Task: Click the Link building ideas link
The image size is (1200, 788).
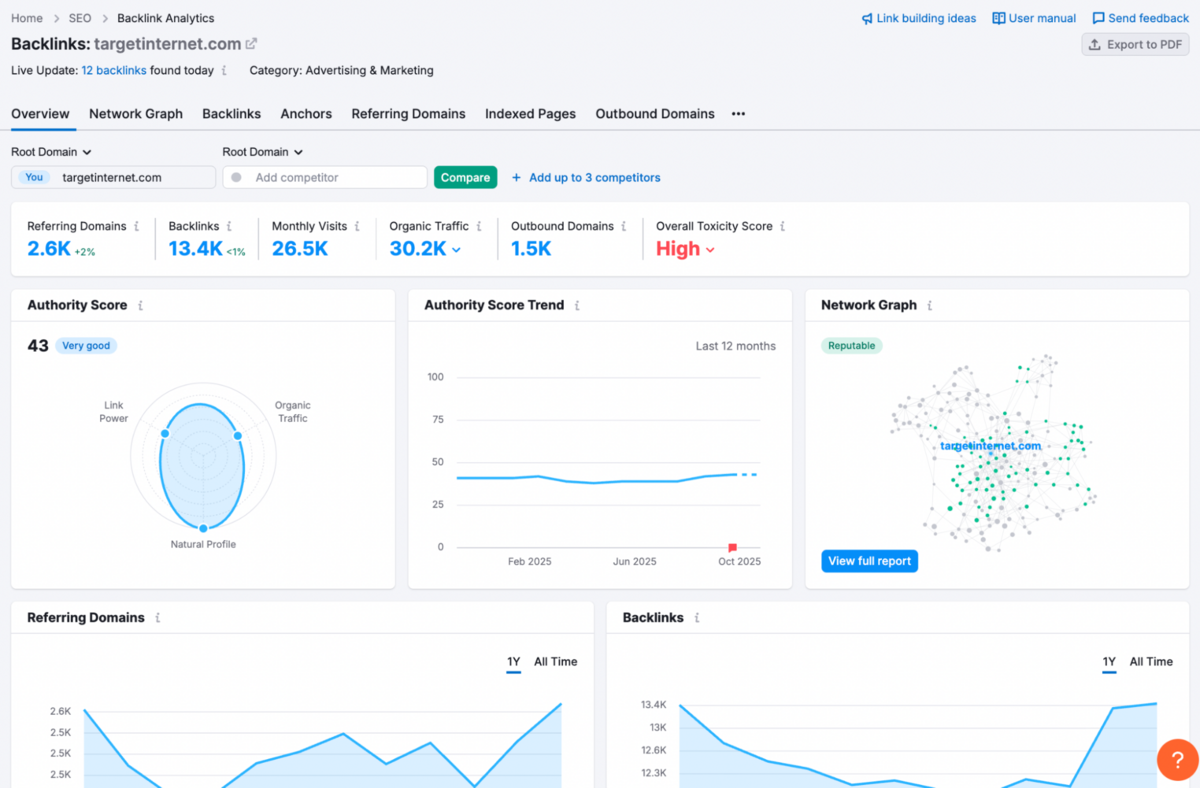Action: tap(926, 18)
